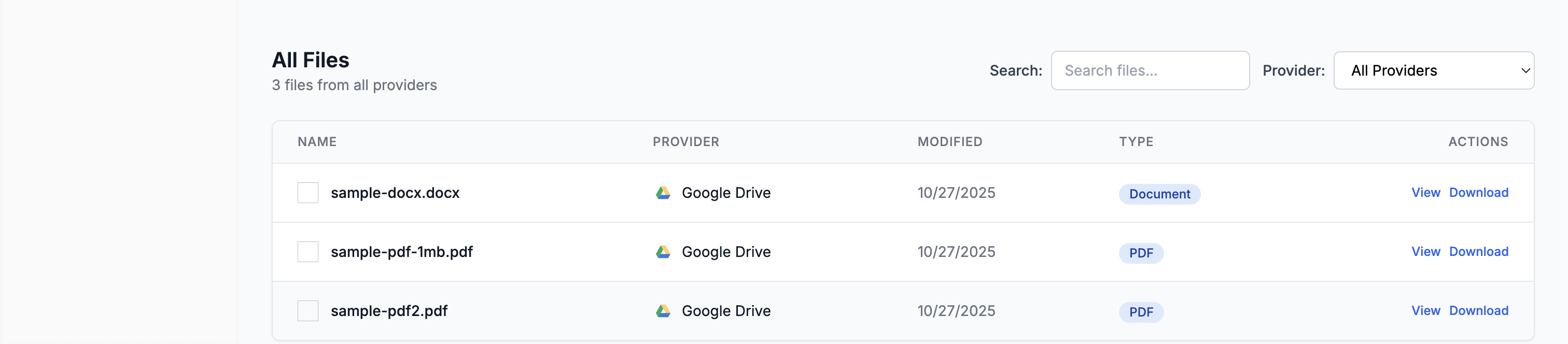Click the PDF badge on sample-pdf-1mb.pdf

[x=1141, y=253]
